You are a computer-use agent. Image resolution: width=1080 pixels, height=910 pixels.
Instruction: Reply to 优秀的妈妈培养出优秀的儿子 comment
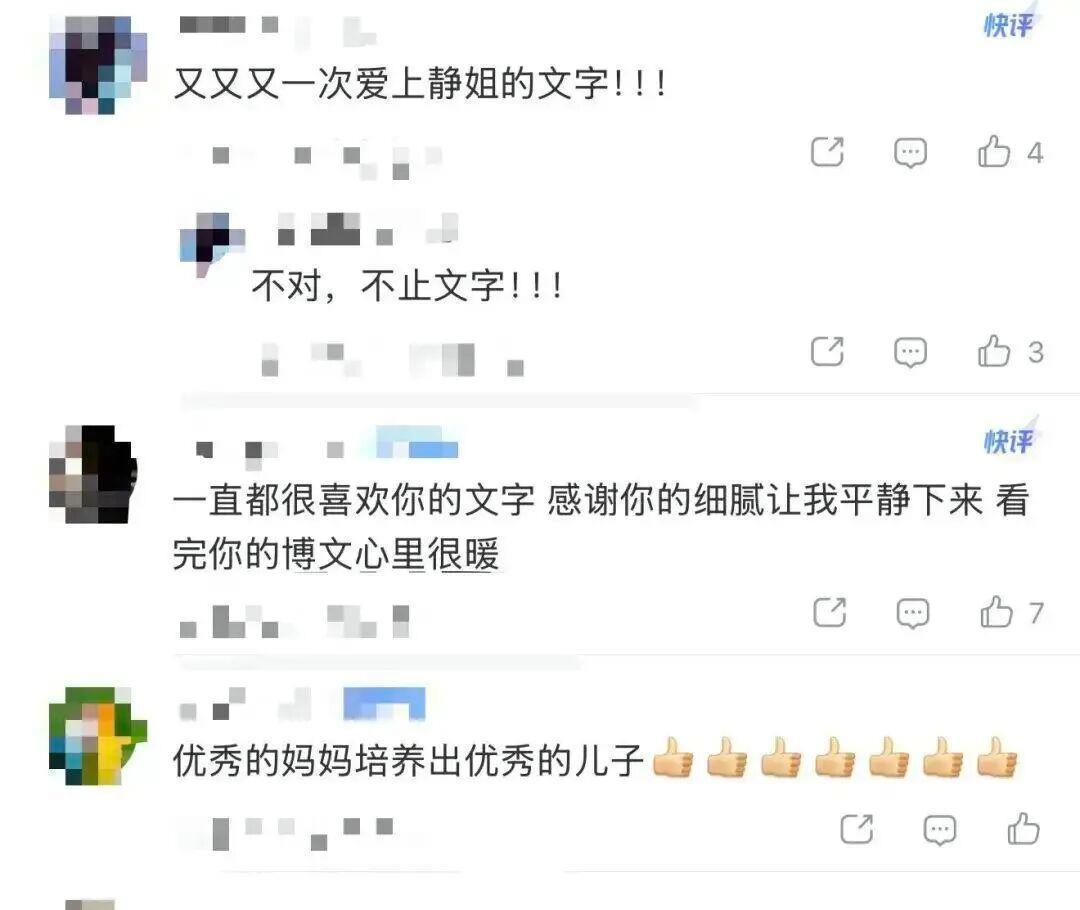[x=939, y=829]
